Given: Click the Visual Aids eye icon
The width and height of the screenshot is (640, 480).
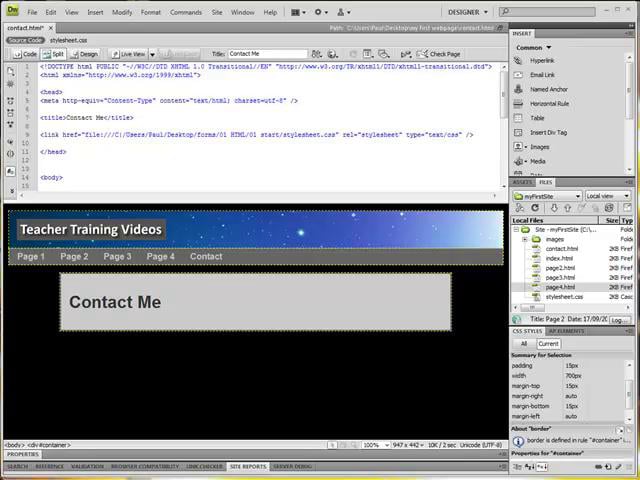Looking at the screenshot, I should 384,54.
